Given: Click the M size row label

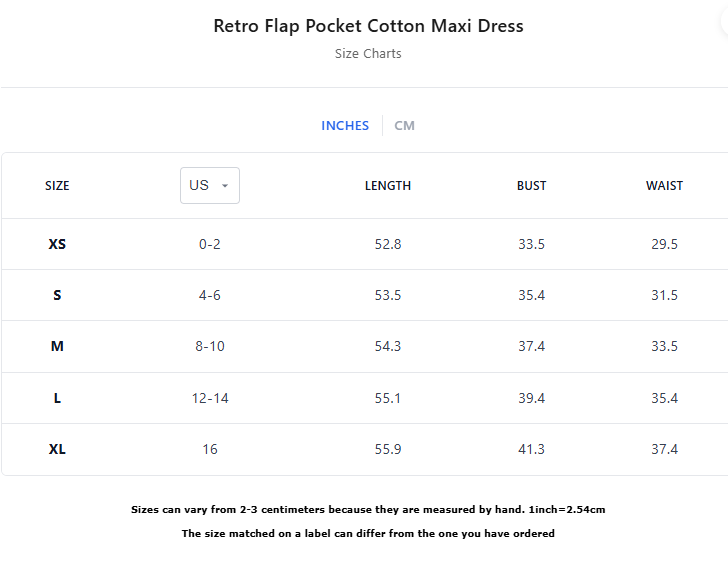Looking at the screenshot, I should click(57, 346).
